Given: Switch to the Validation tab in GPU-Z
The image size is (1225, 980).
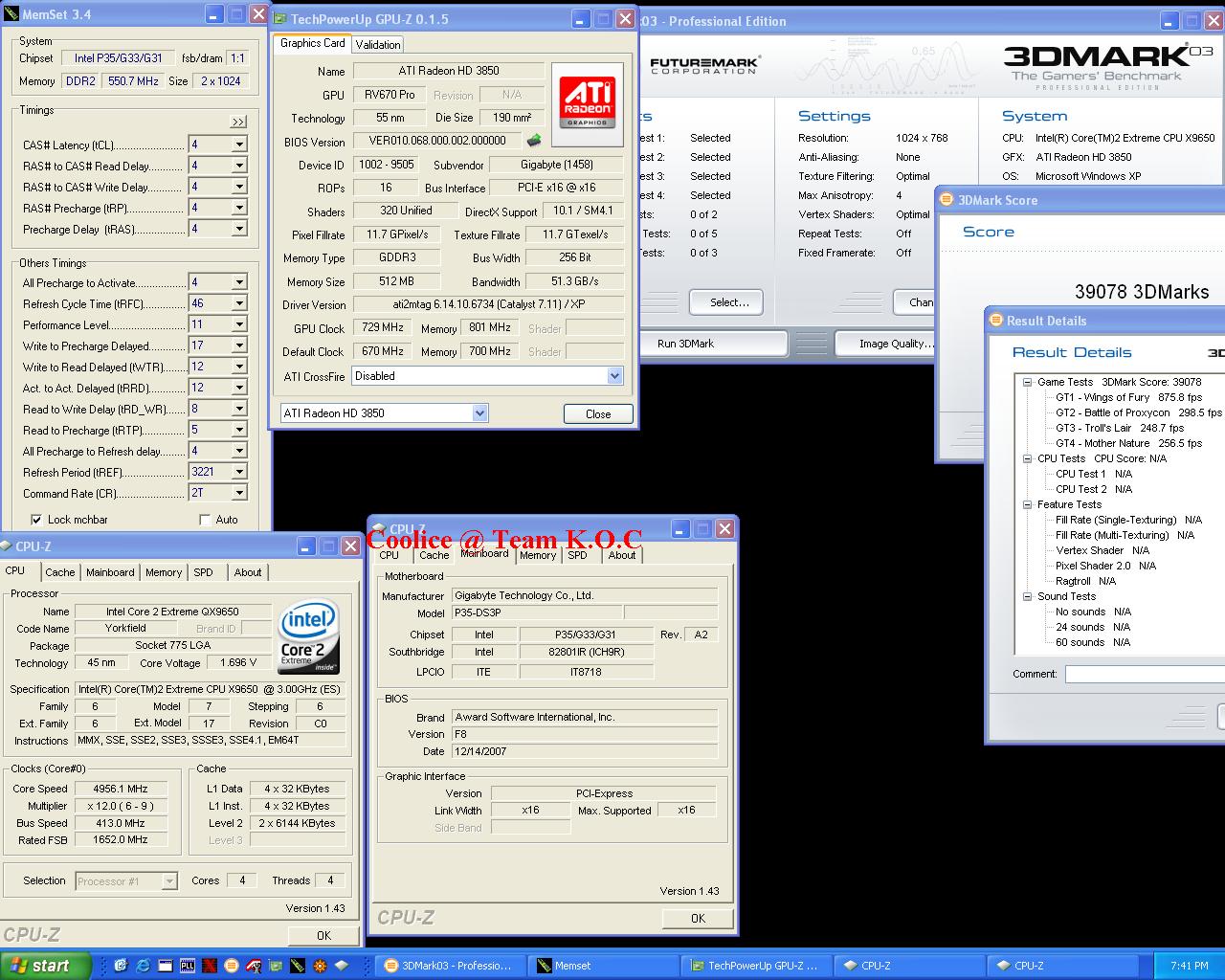Looking at the screenshot, I should click(378, 45).
